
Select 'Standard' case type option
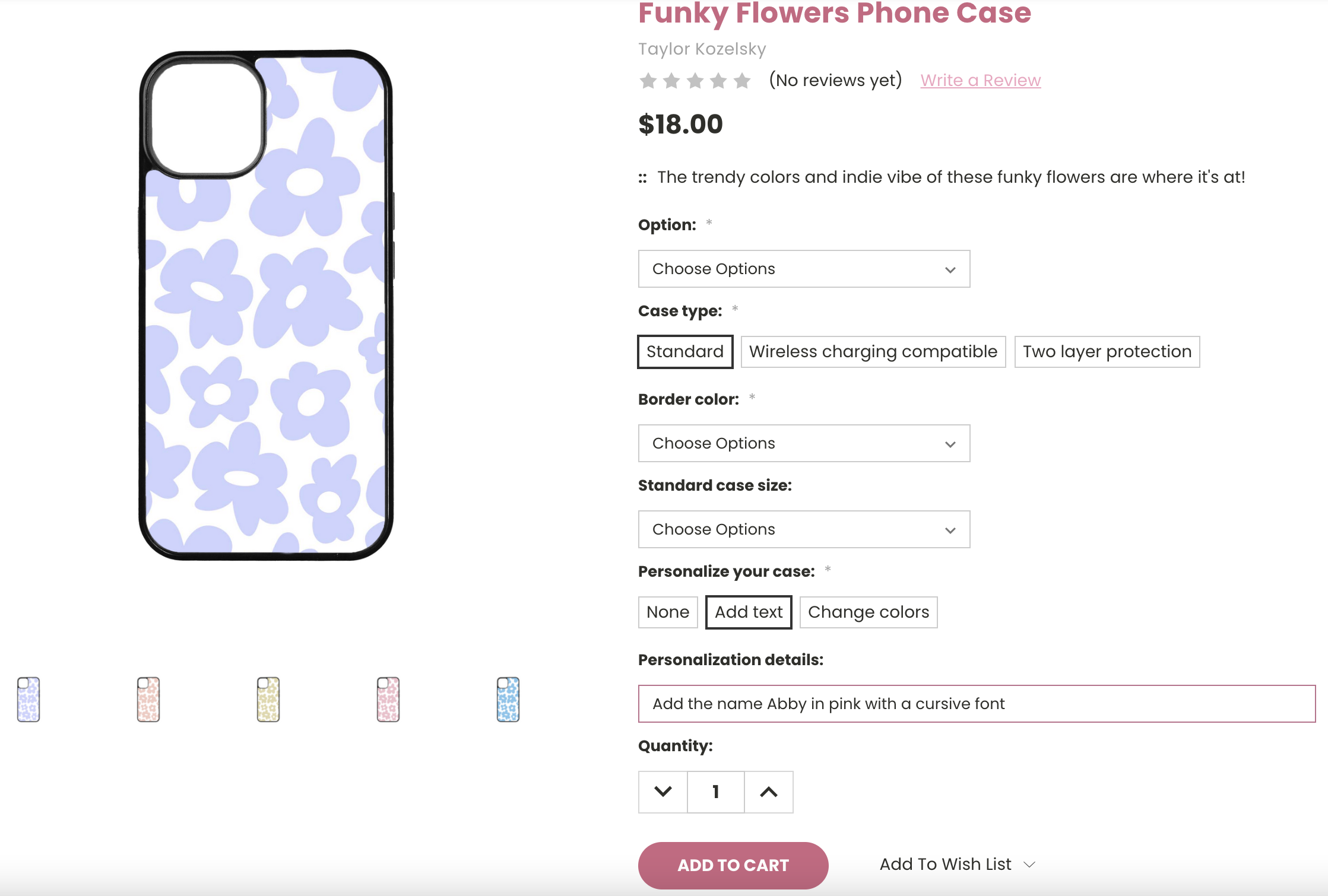[x=685, y=351]
